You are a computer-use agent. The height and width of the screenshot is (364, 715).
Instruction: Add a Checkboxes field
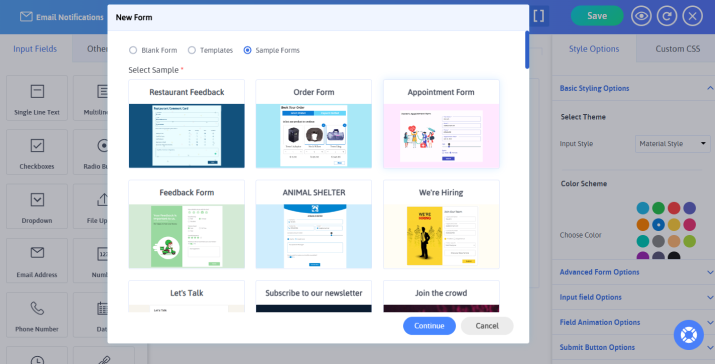(37, 152)
